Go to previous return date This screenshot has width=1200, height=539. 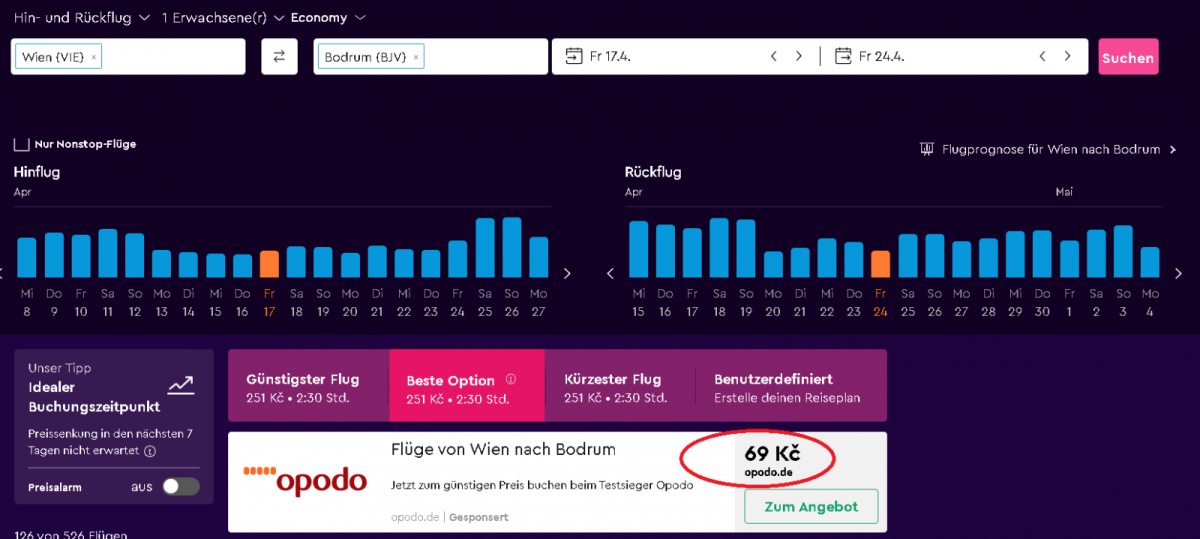pyautogui.click(x=1042, y=56)
